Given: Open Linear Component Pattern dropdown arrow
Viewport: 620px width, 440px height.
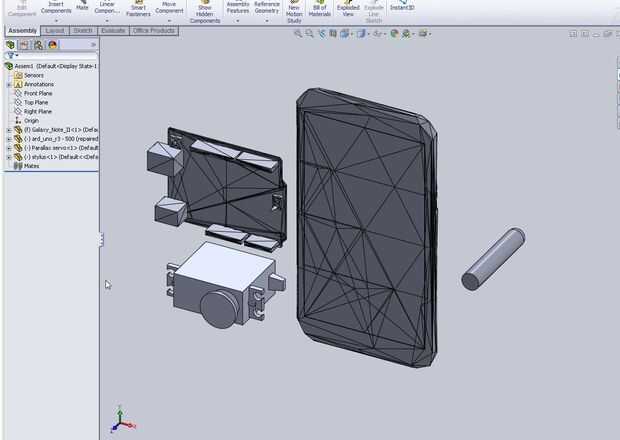Looking at the screenshot, I should [107, 20].
